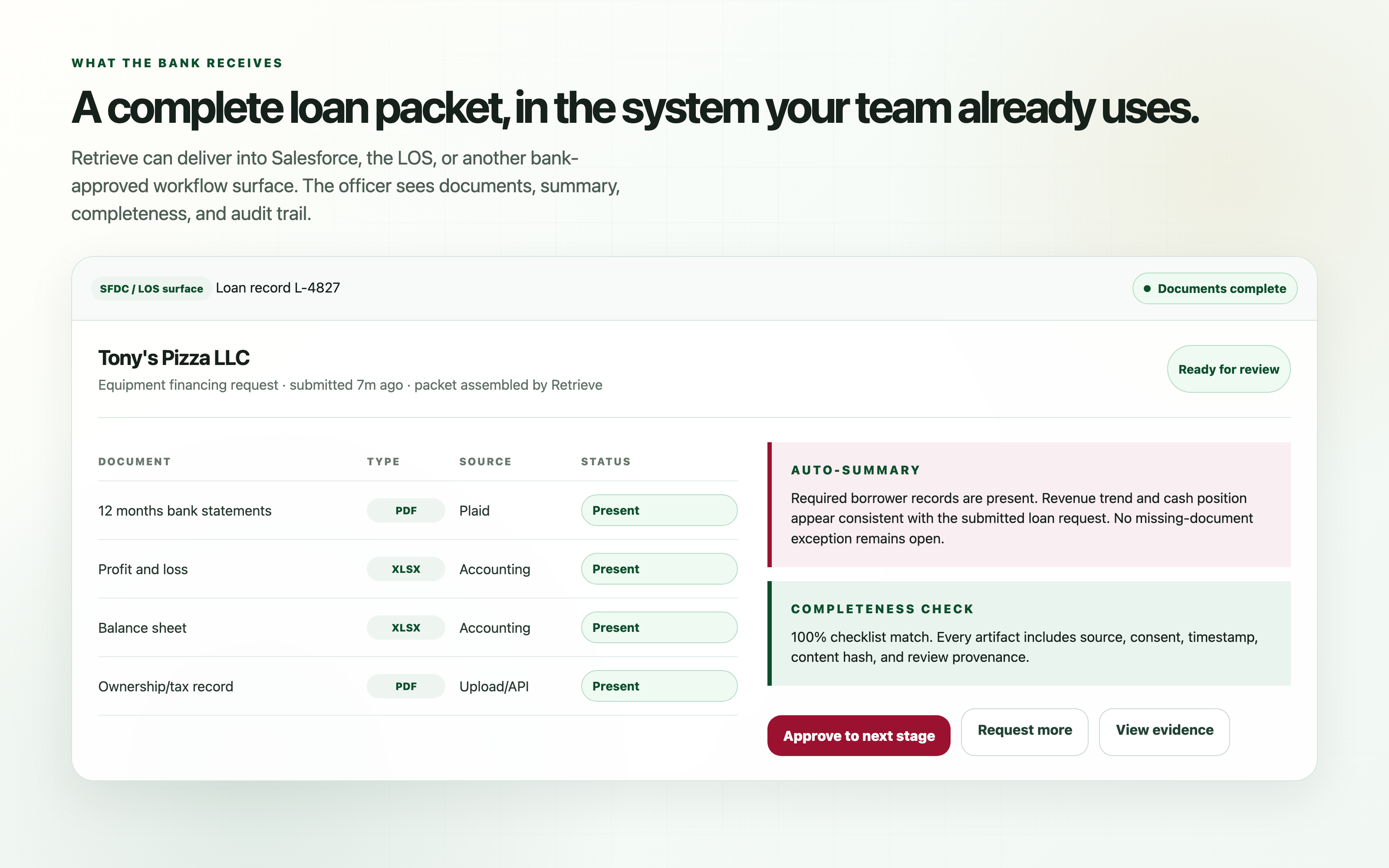Click the SOURCE column header

(x=486, y=461)
